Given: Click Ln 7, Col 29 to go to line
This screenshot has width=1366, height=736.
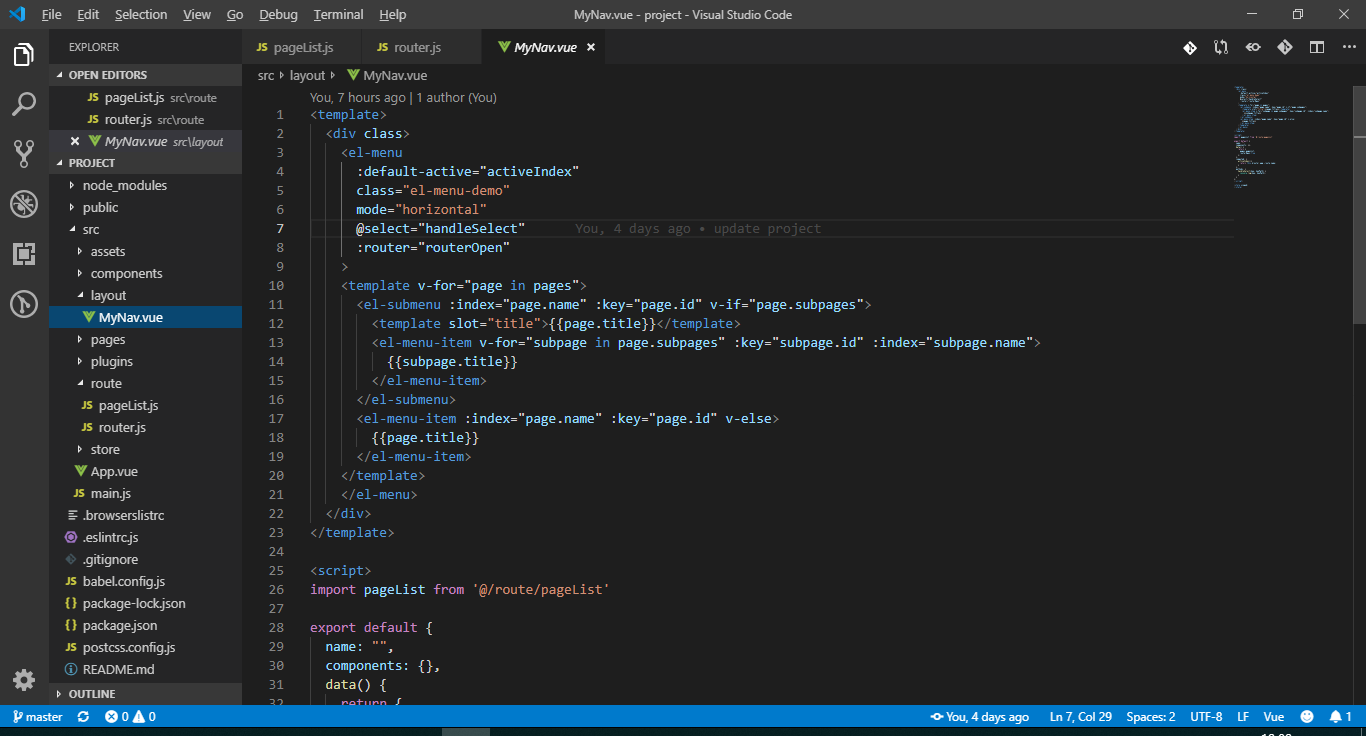Looking at the screenshot, I should pyautogui.click(x=1081, y=717).
